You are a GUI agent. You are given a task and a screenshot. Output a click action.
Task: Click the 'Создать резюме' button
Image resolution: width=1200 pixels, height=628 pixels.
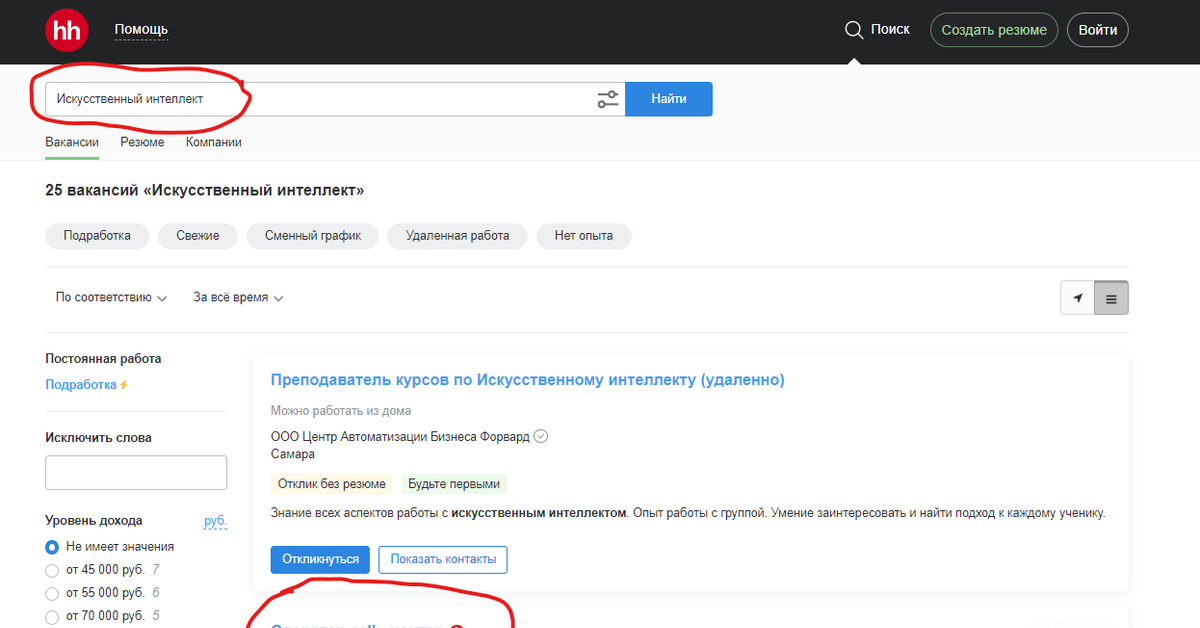tap(993, 30)
